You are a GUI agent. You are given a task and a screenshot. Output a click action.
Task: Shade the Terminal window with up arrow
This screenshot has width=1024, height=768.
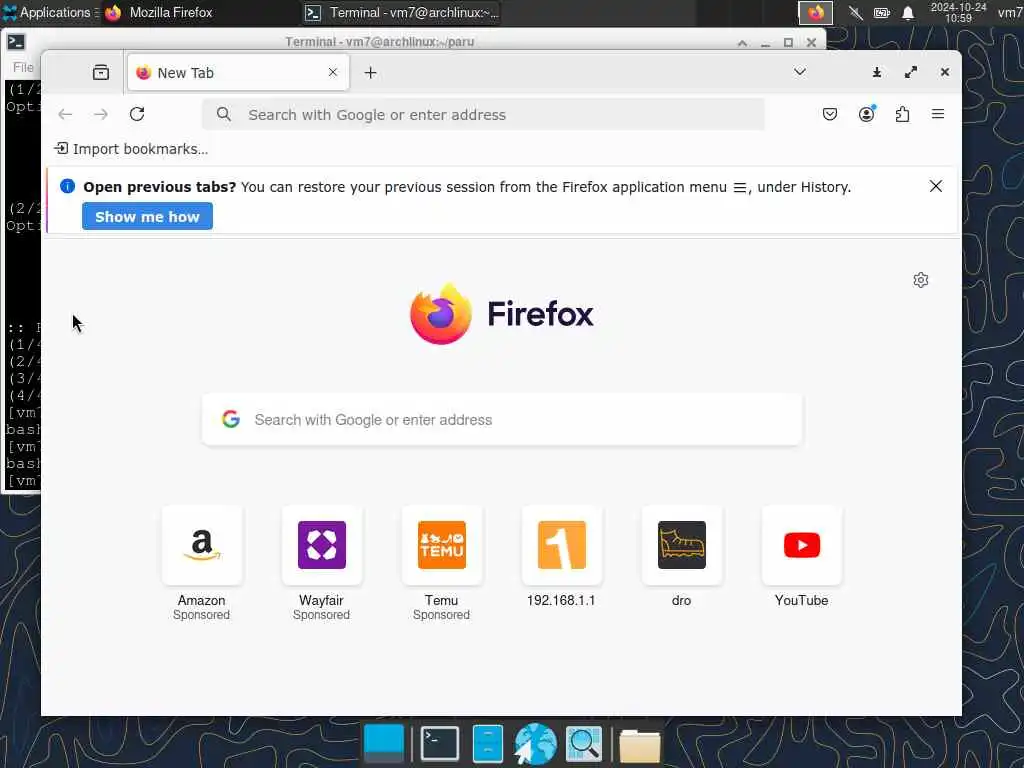[x=742, y=42]
